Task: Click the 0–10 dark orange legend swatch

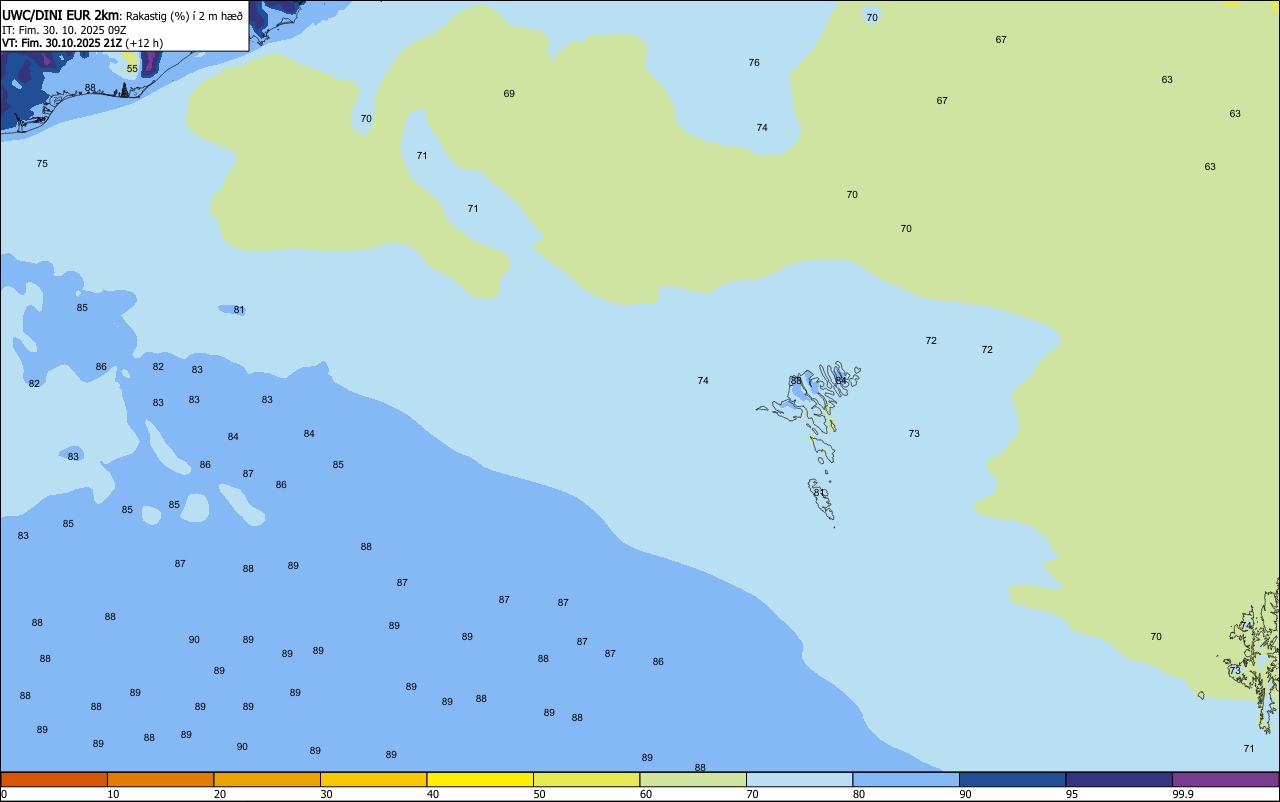Action: click(x=54, y=779)
